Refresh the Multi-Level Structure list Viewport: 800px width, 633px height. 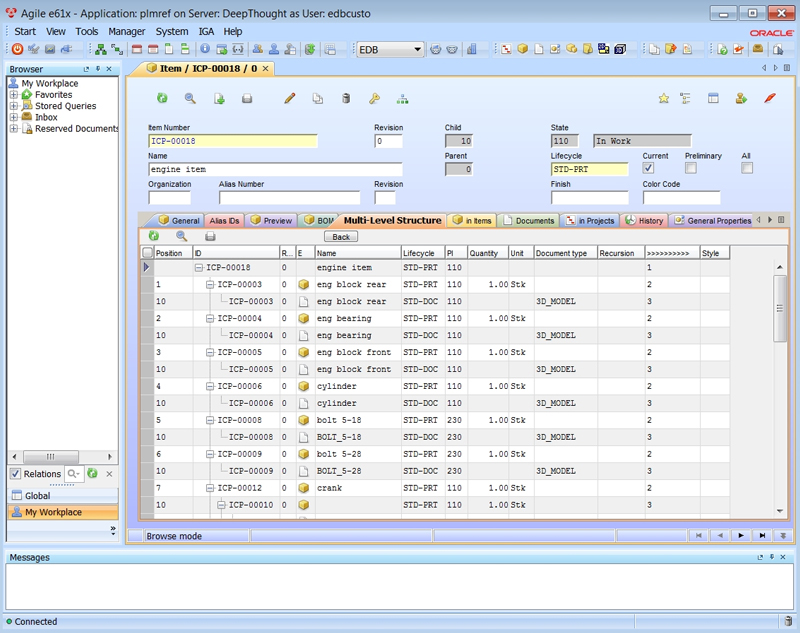pos(154,236)
